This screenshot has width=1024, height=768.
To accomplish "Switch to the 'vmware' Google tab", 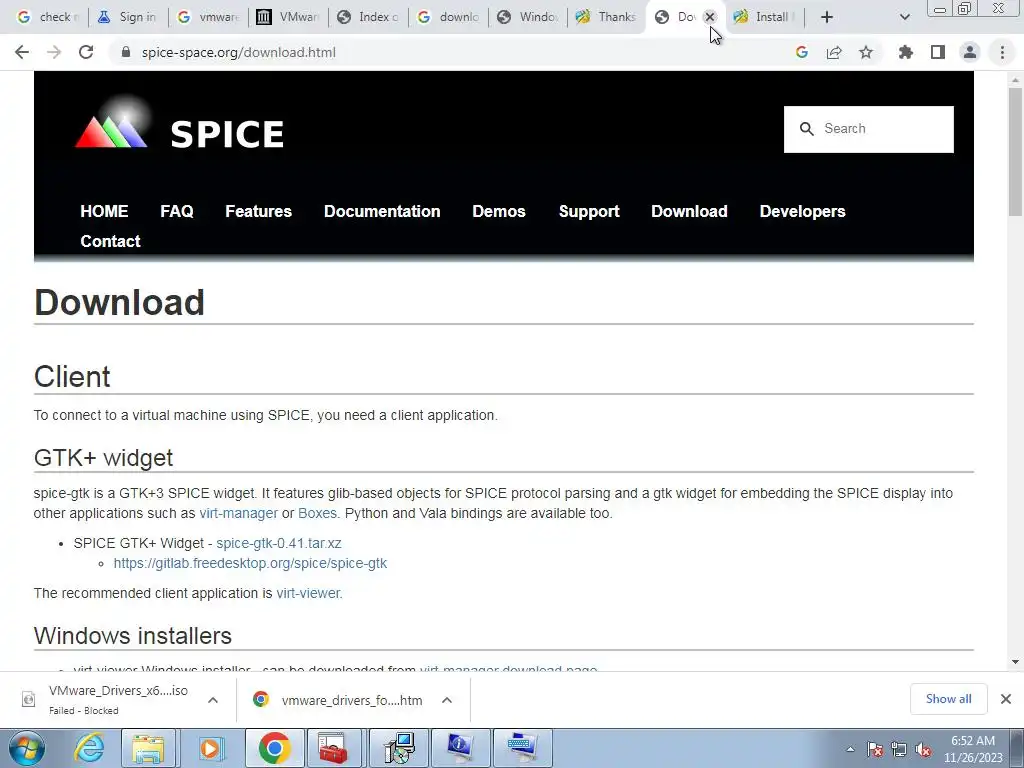I will [208, 17].
